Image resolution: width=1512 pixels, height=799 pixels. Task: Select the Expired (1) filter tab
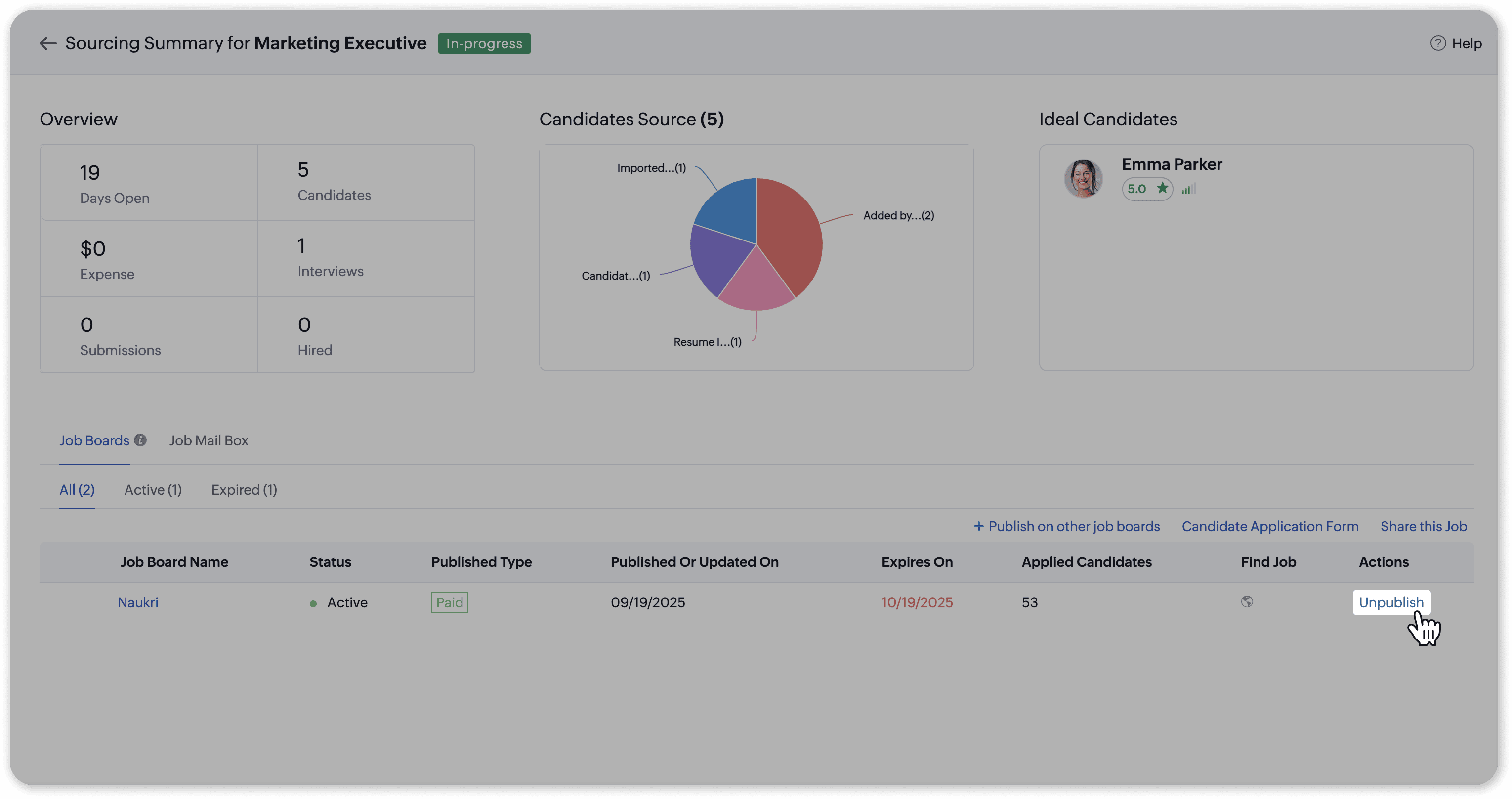(x=244, y=490)
